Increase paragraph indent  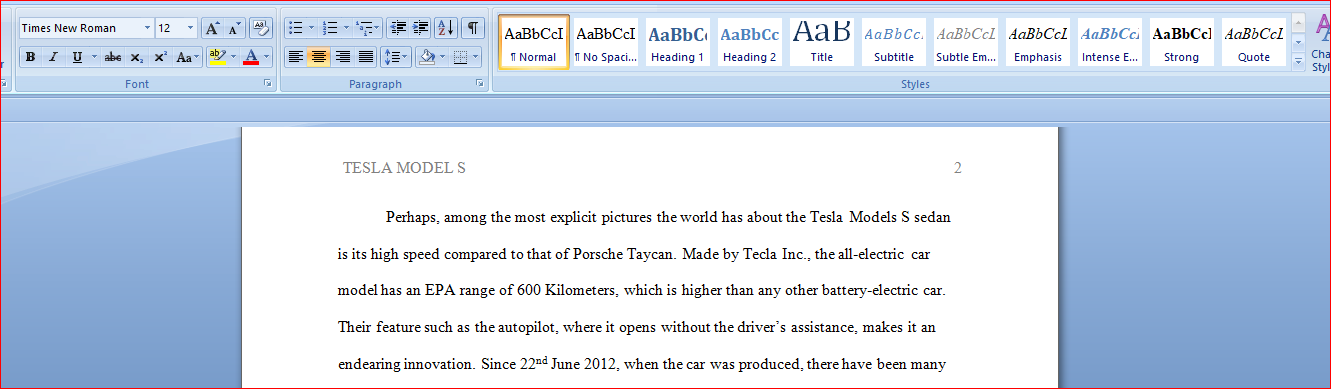(x=420, y=28)
